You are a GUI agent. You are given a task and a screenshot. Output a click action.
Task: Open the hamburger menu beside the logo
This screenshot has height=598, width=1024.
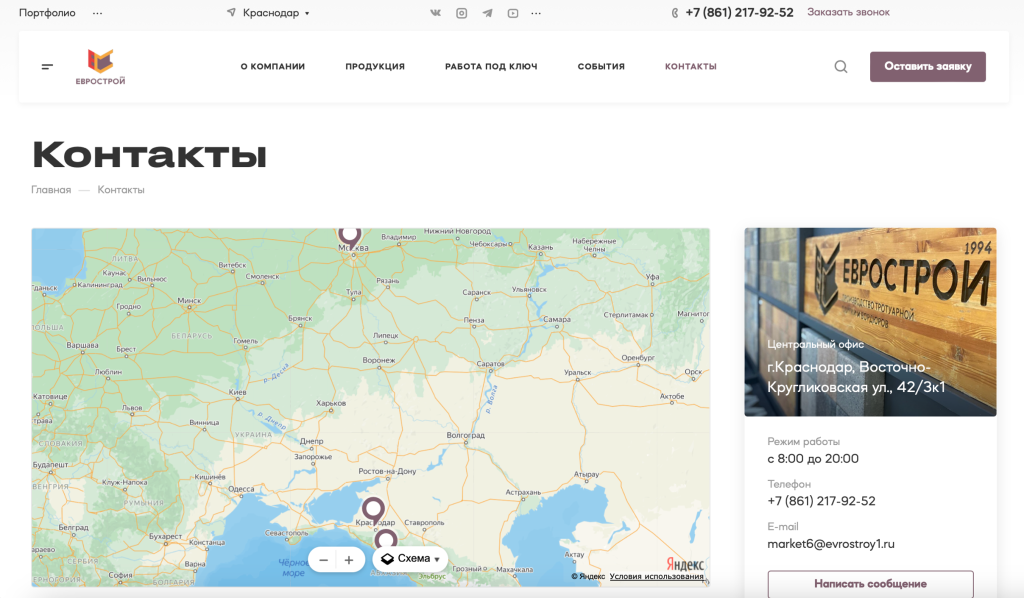(x=47, y=67)
